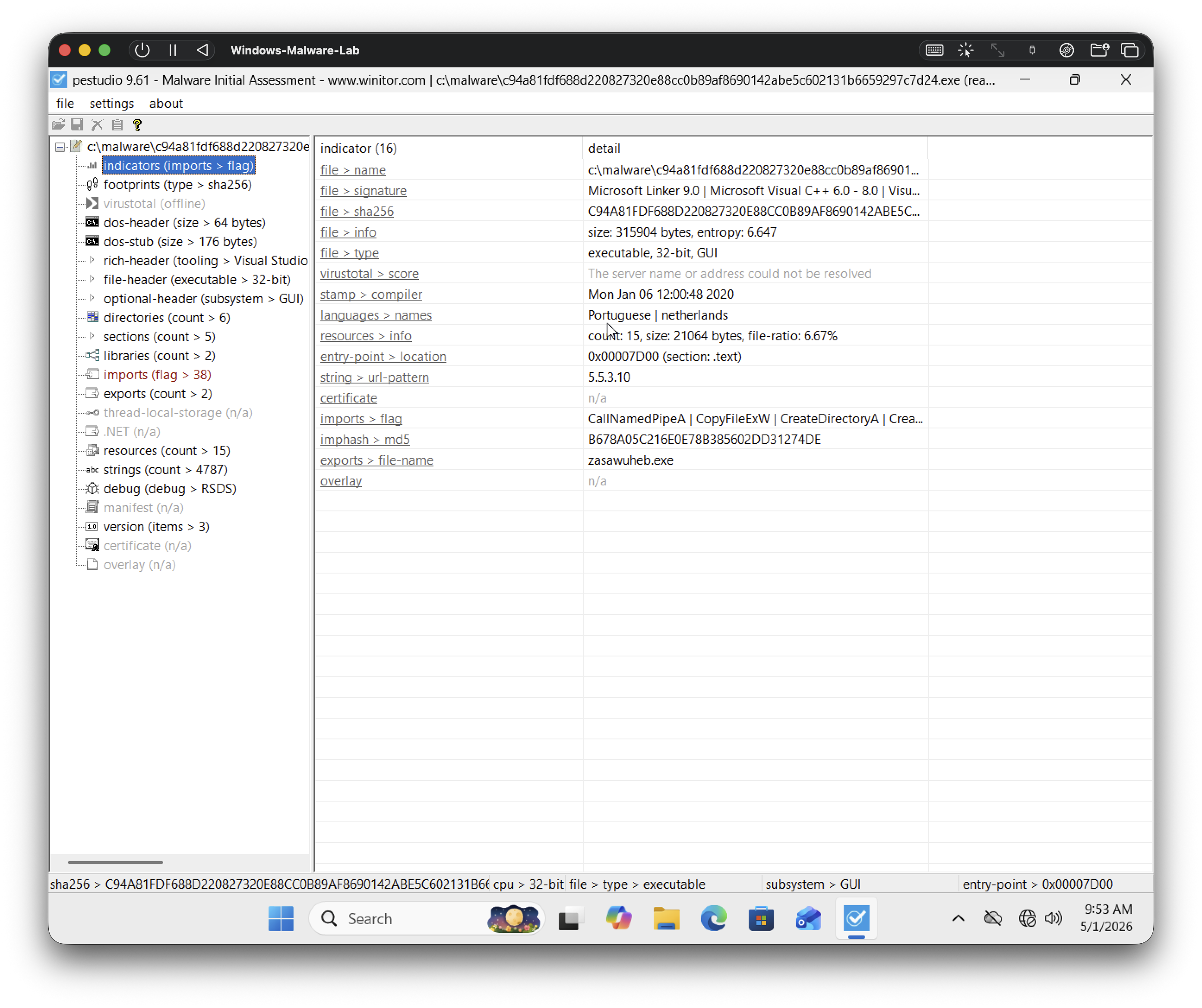The image size is (1202, 1008).
Task: Click the resources node icon
Action: tap(92, 450)
